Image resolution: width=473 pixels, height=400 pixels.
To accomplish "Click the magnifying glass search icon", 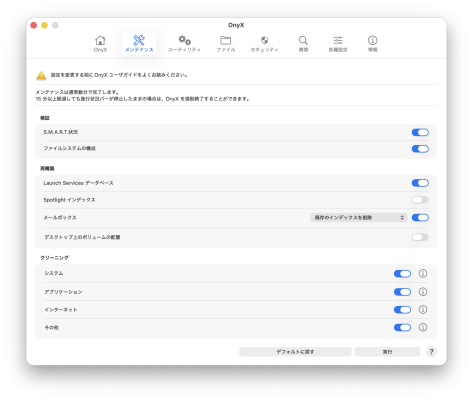I will coord(303,40).
